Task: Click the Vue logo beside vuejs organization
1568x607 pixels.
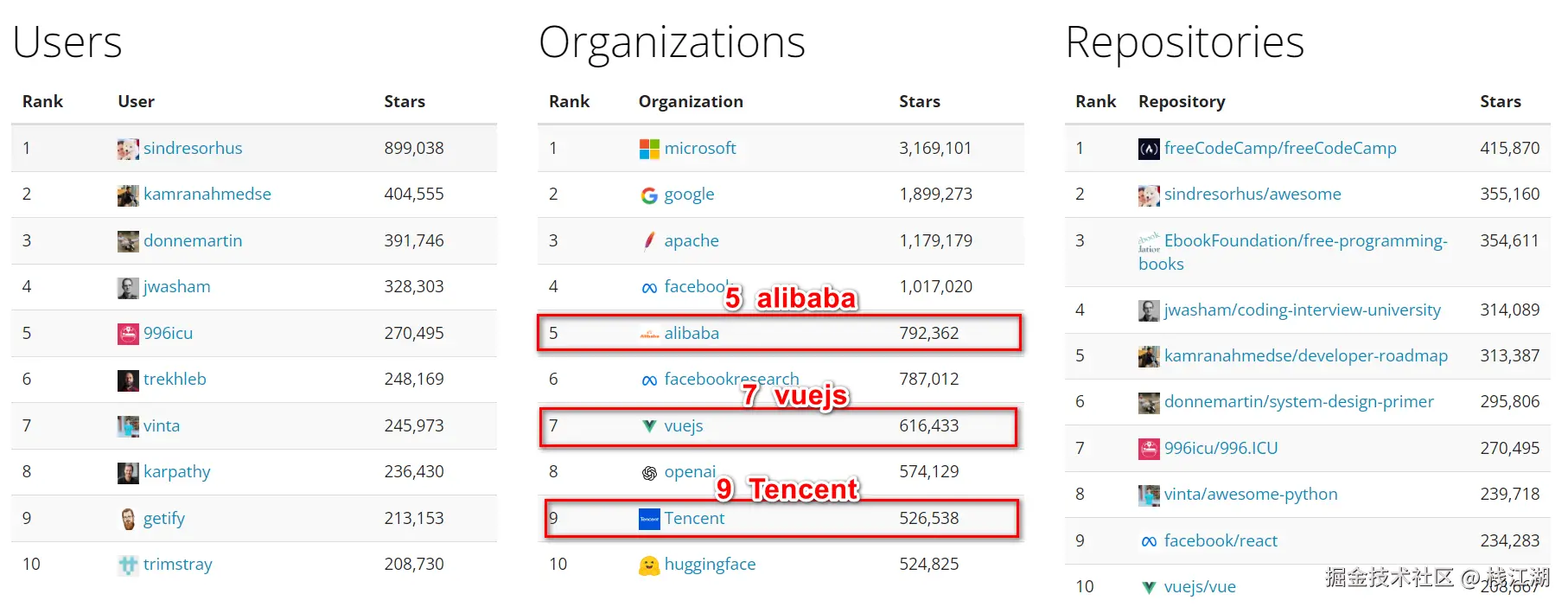Action: tap(649, 425)
